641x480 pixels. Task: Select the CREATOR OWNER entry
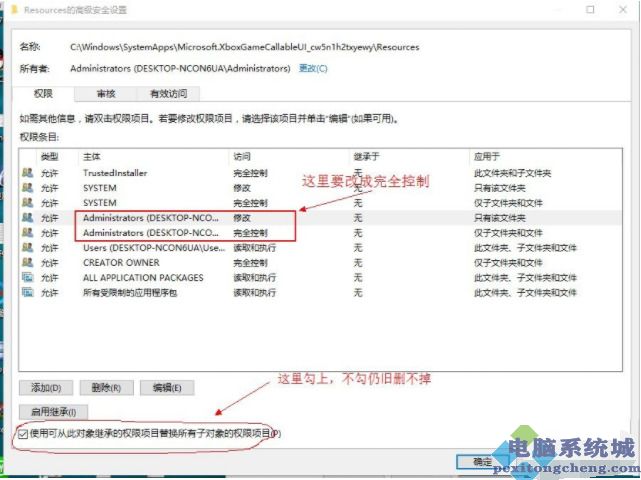(x=320, y=262)
